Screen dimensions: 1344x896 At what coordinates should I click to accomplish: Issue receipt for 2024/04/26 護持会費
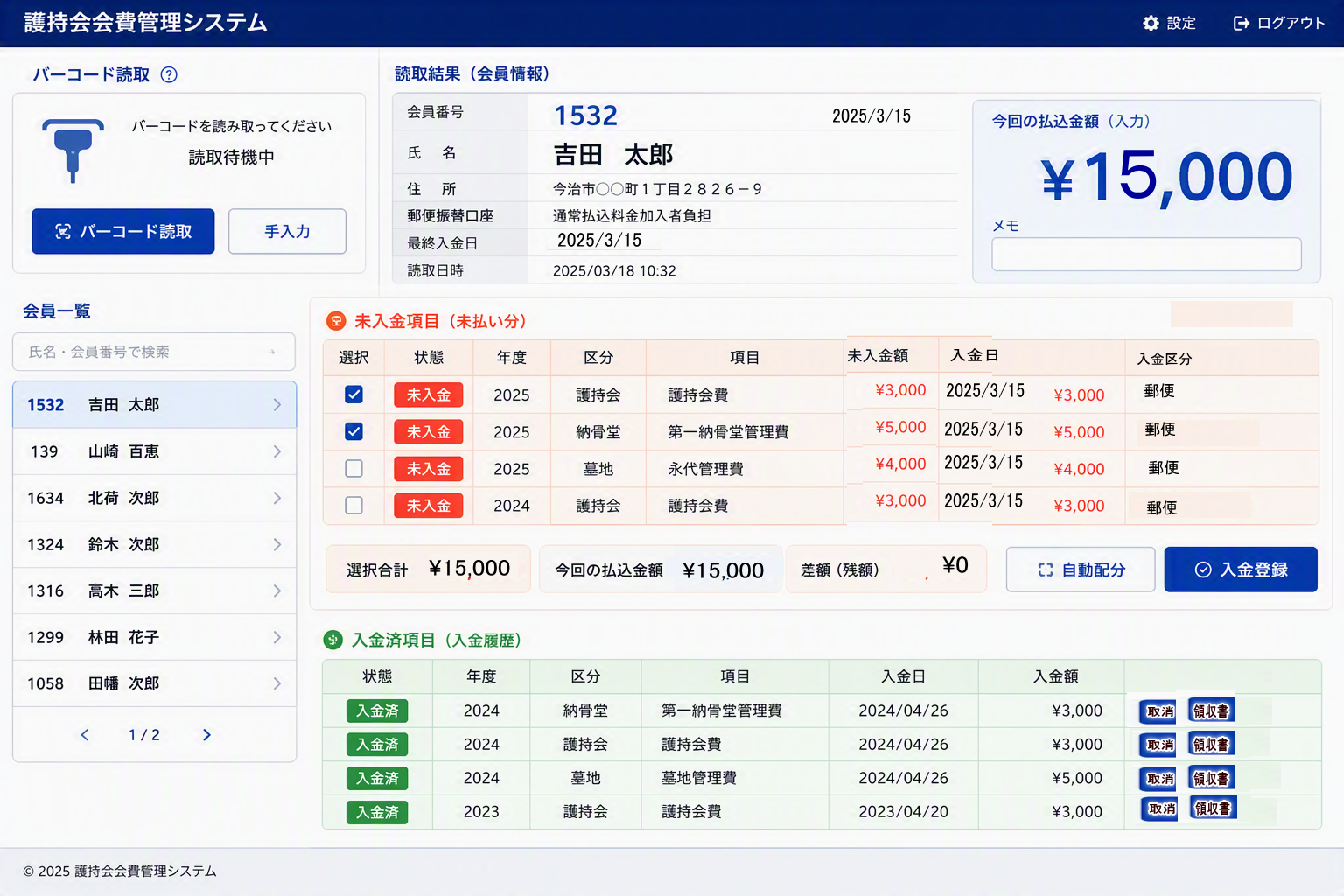coord(1212,745)
